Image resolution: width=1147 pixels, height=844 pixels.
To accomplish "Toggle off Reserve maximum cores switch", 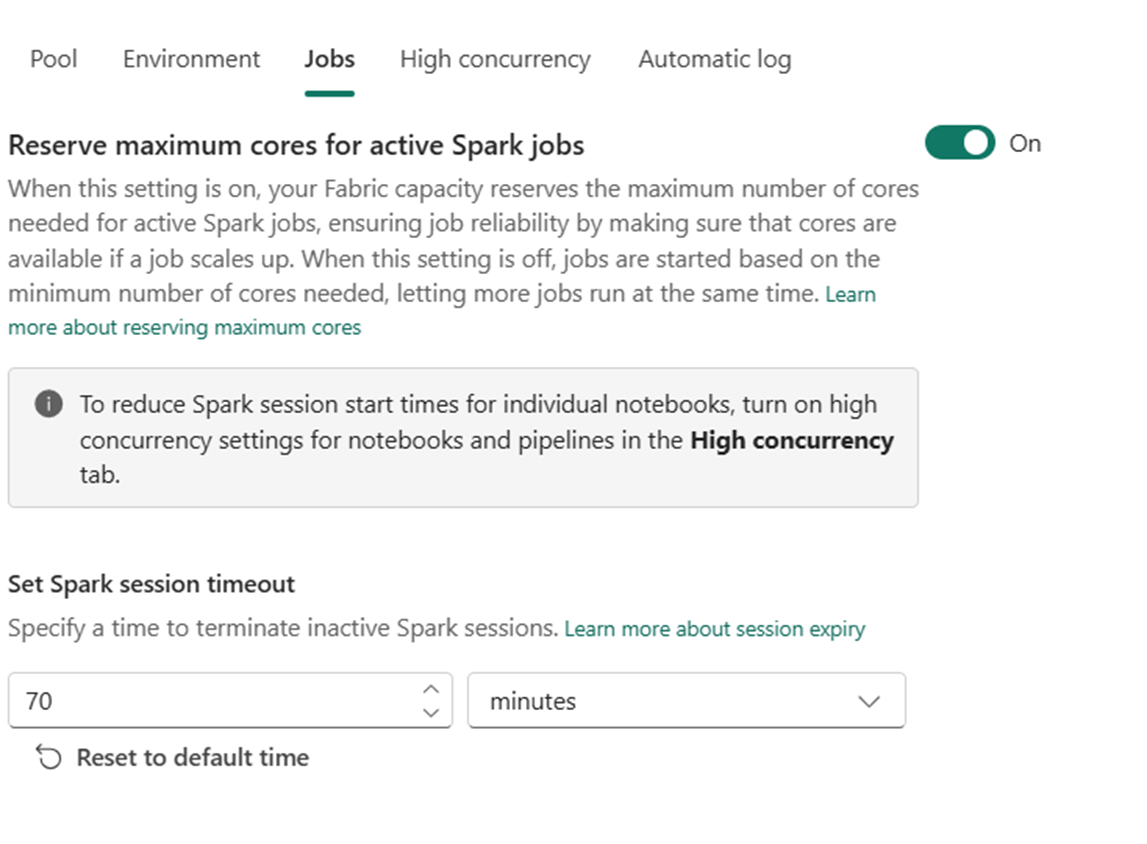I will coord(960,143).
